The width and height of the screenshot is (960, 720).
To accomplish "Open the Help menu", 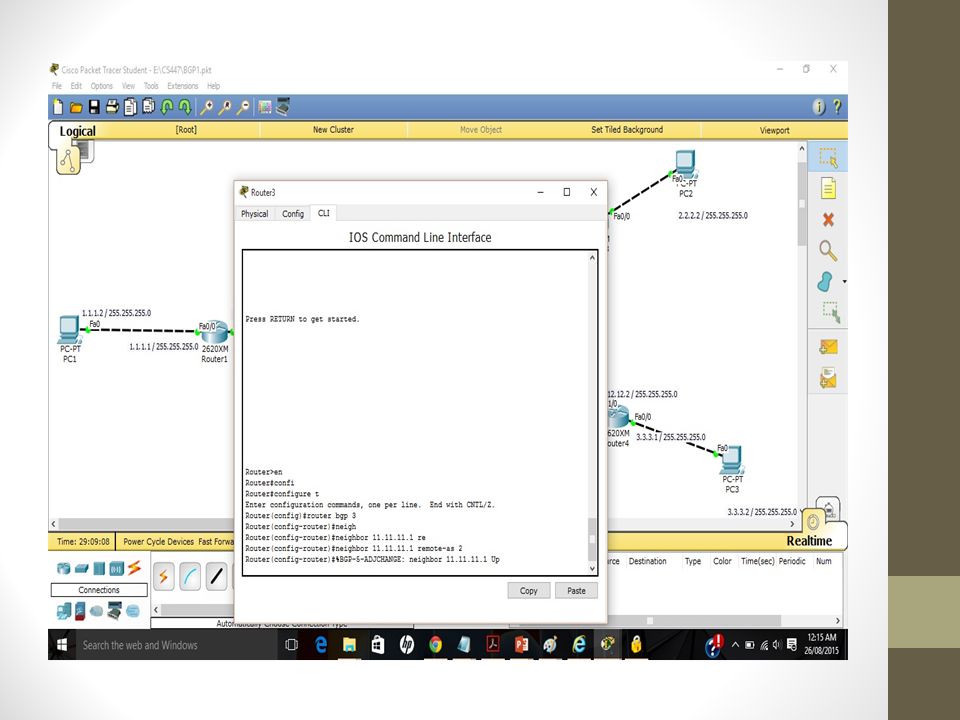I will [x=213, y=86].
